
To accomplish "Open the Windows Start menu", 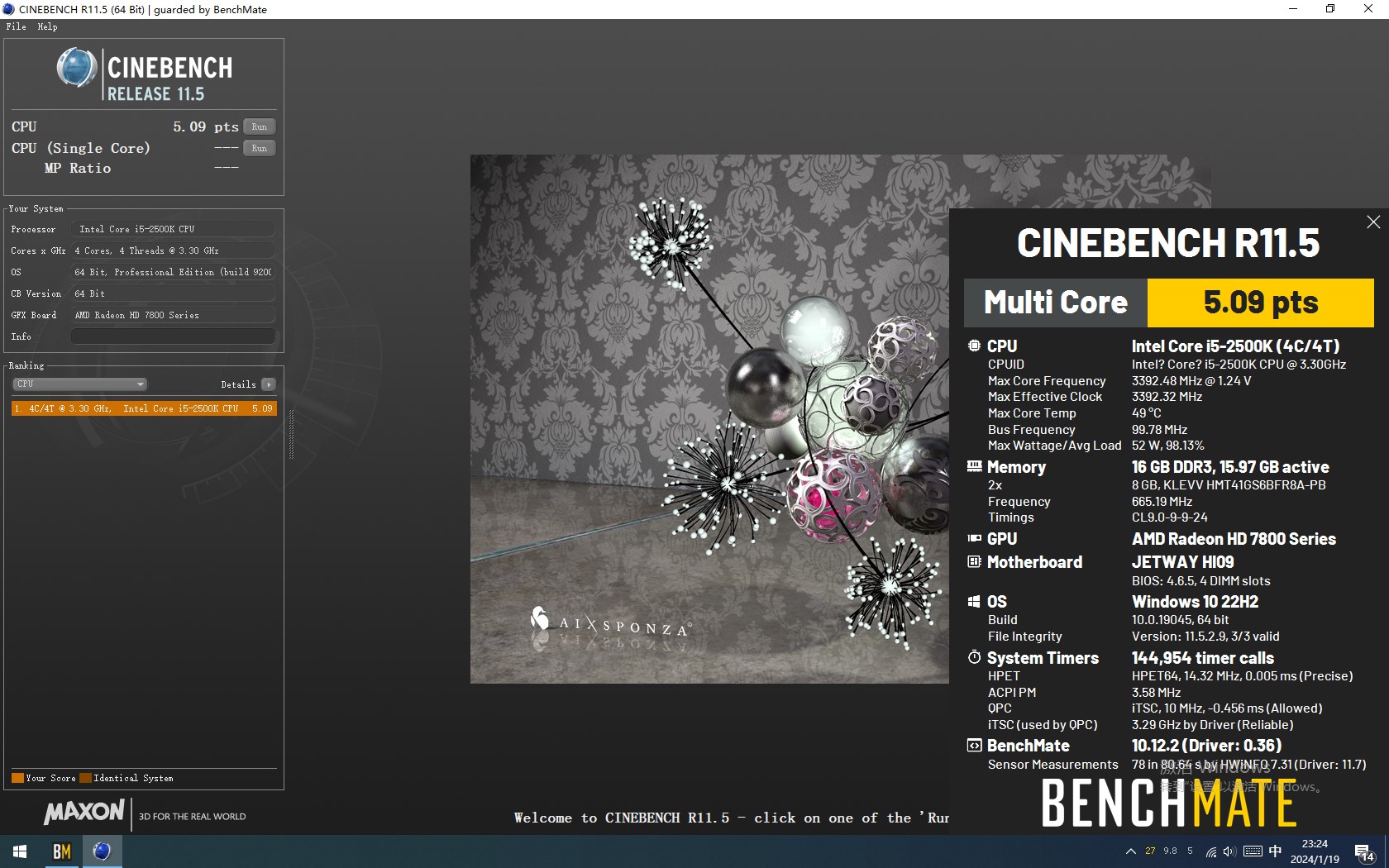I will coord(20,851).
